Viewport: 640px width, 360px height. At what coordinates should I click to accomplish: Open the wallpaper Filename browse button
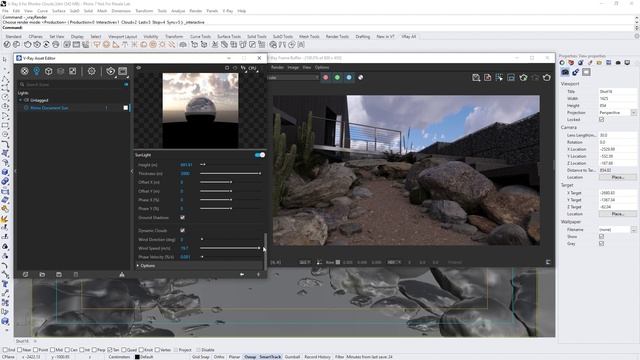633,229
